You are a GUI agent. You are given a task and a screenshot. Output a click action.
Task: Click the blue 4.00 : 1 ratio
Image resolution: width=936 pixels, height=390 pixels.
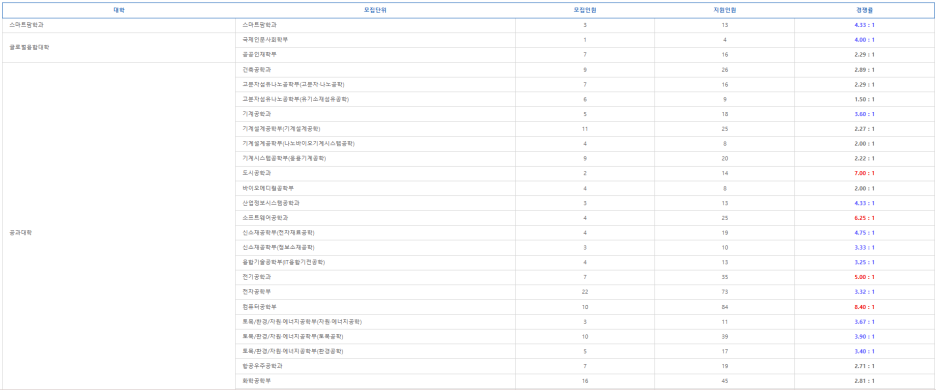(864, 40)
